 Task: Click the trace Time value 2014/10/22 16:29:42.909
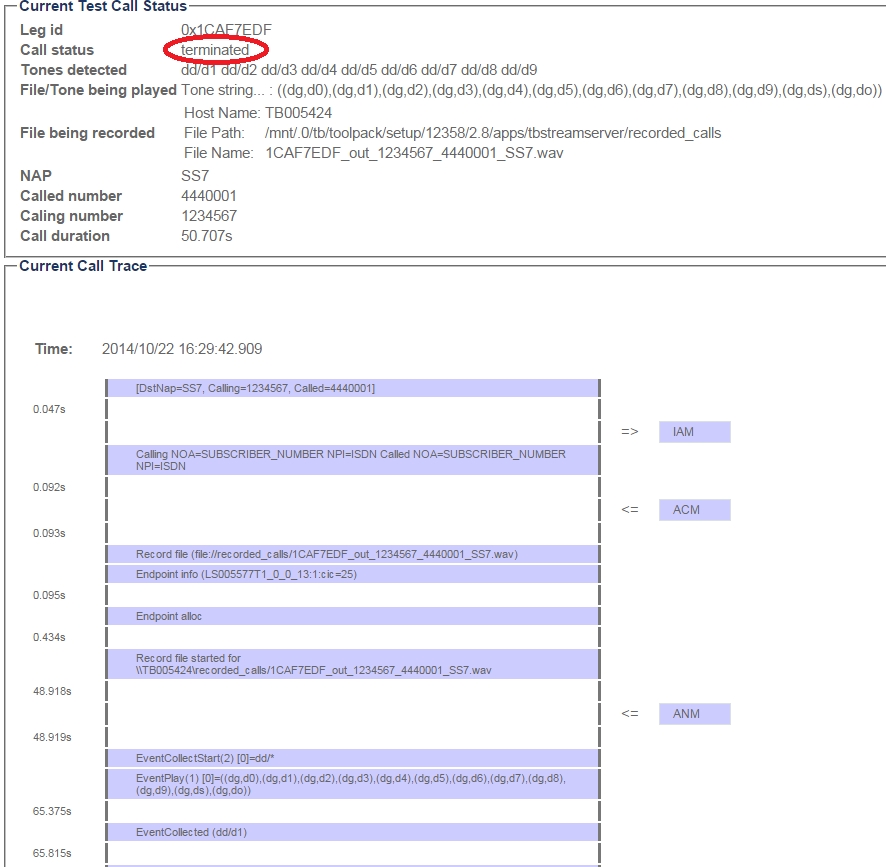(x=182, y=349)
